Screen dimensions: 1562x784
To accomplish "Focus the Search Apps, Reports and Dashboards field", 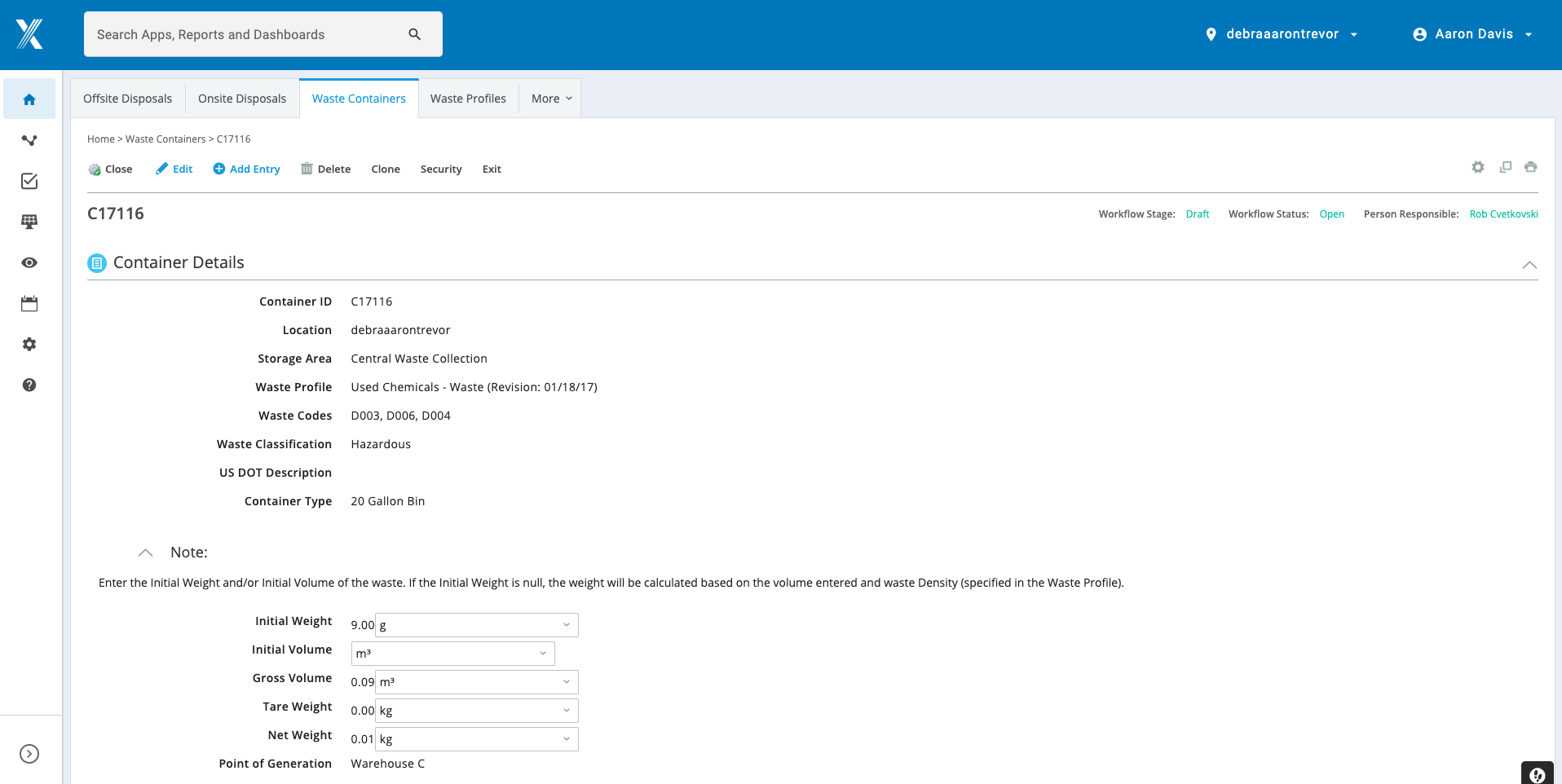I will pyautogui.click(x=263, y=34).
